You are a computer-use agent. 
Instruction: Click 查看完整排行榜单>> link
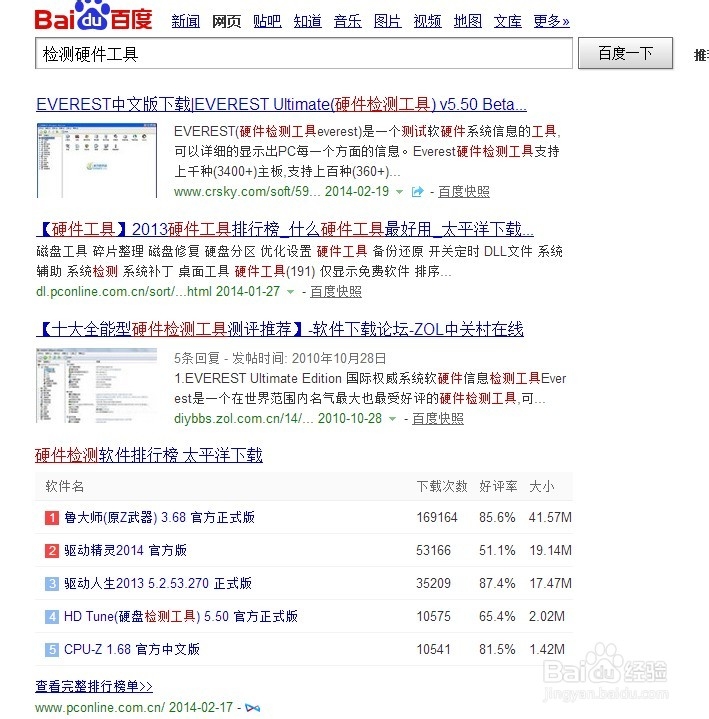pyautogui.click(x=94, y=686)
